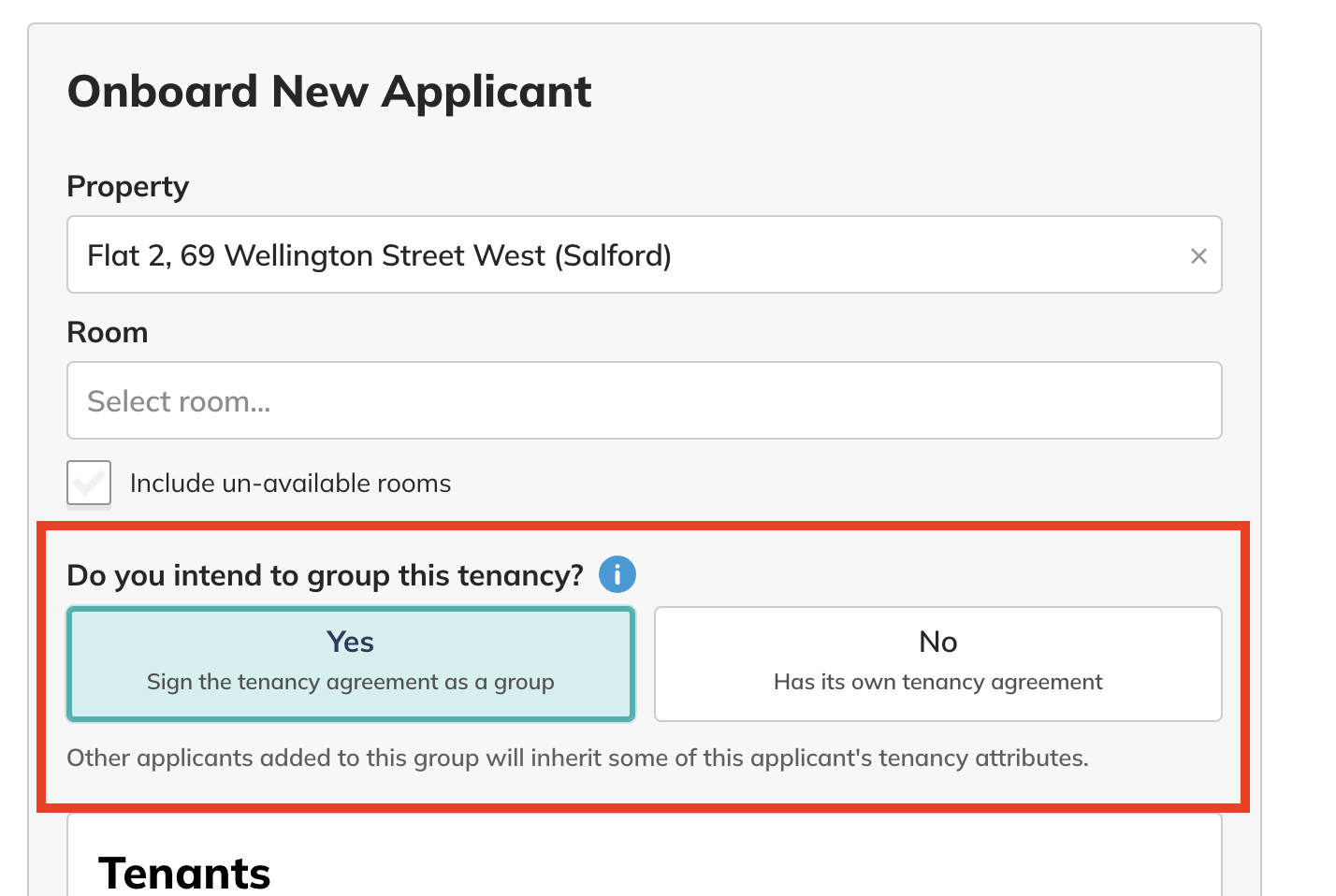Click the Property field label
The width and height of the screenshot is (1336, 896).
pyautogui.click(x=128, y=186)
